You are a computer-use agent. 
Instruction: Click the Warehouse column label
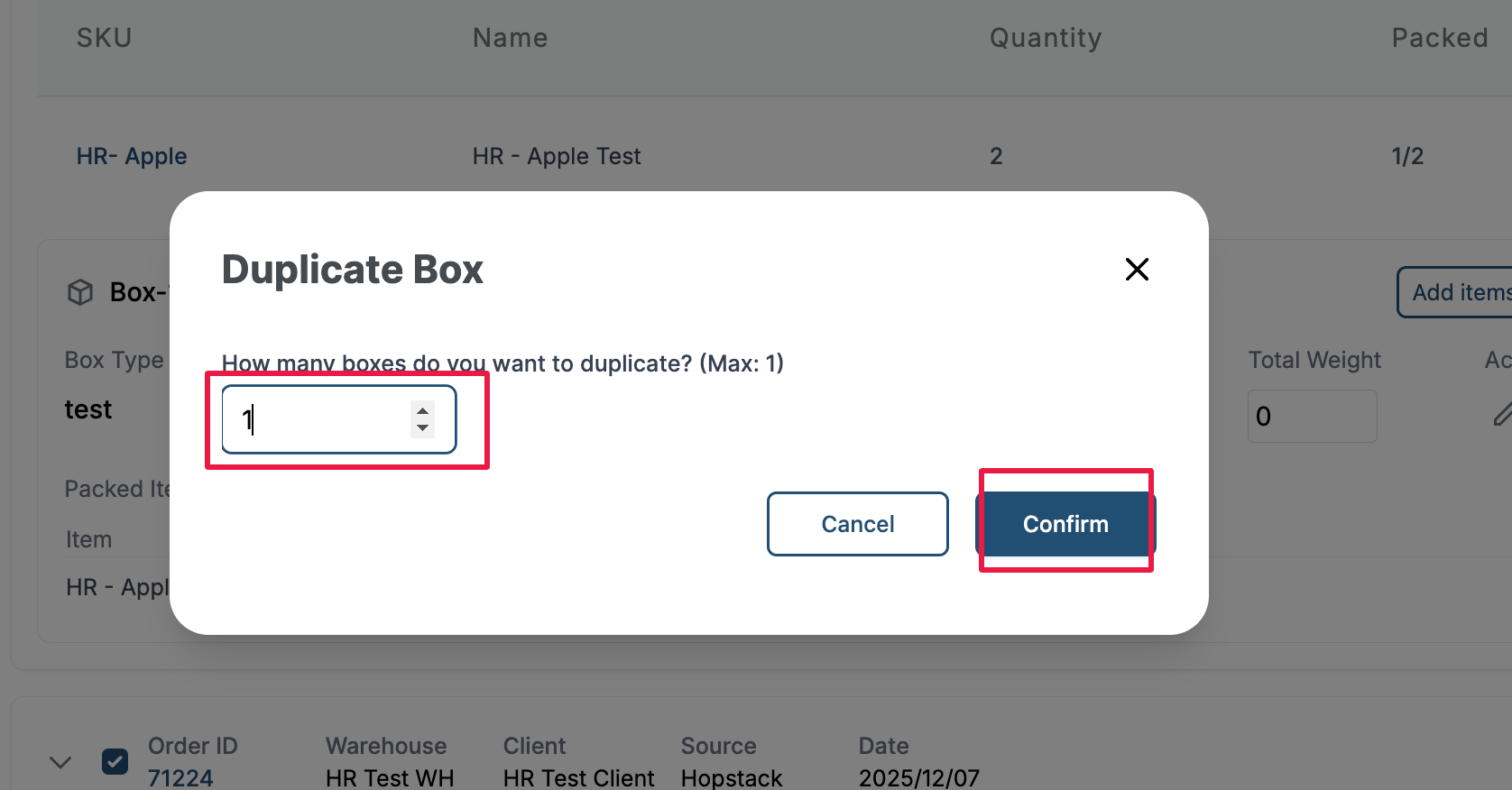click(x=386, y=746)
